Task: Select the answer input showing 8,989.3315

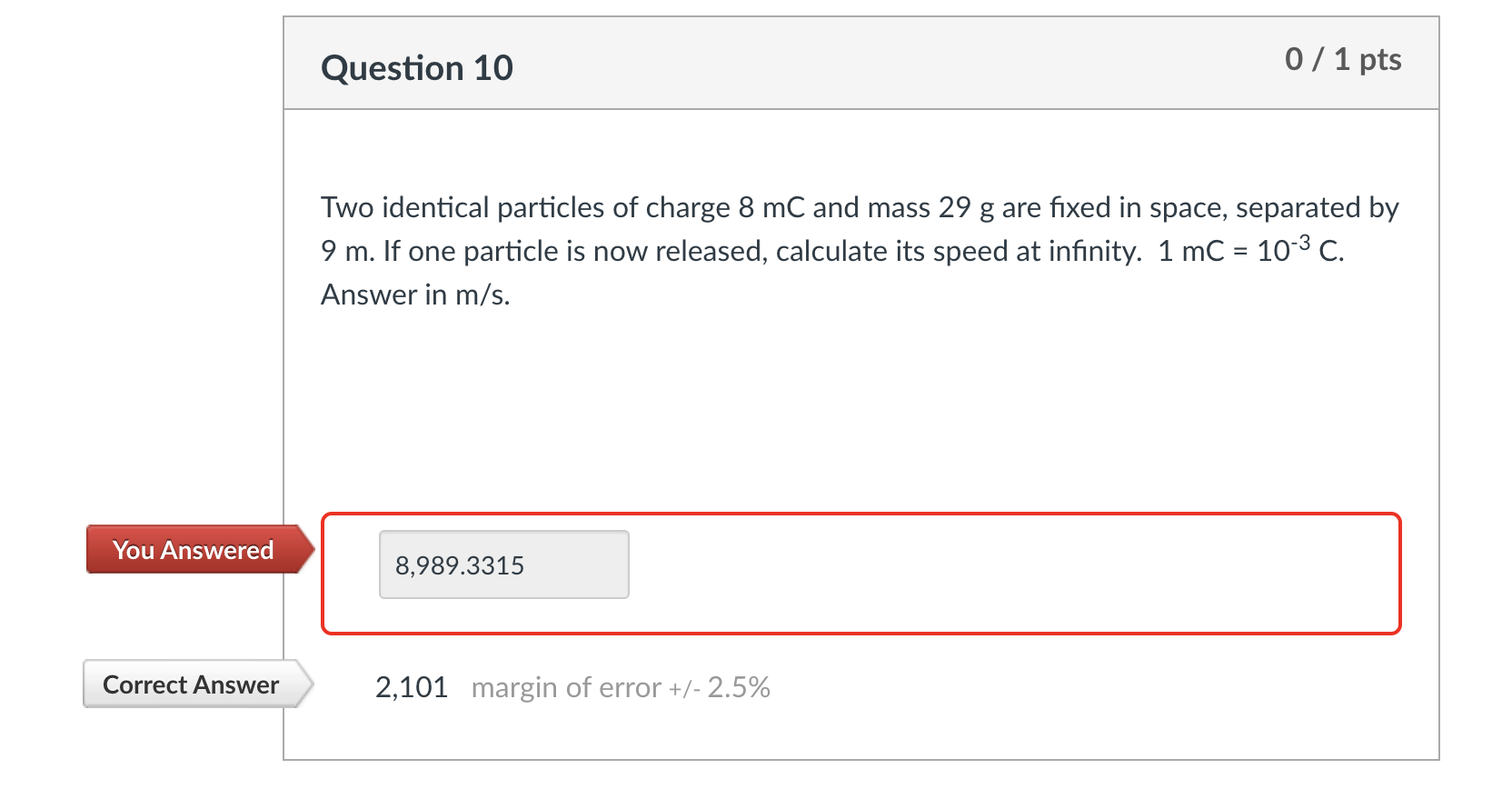Action: (503, 564)
